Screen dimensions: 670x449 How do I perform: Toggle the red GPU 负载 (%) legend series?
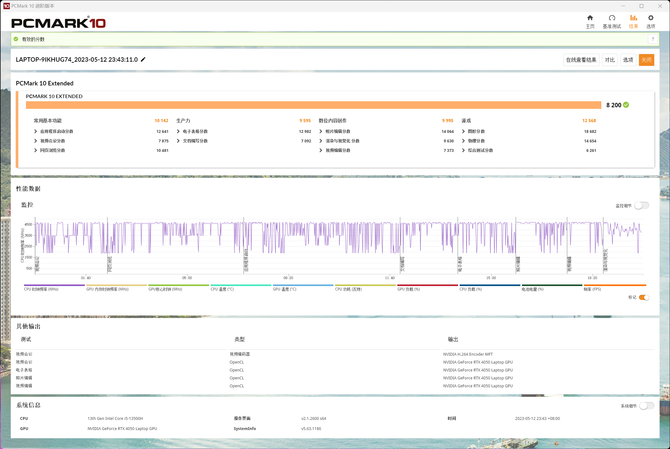click(x=427, y=287)
